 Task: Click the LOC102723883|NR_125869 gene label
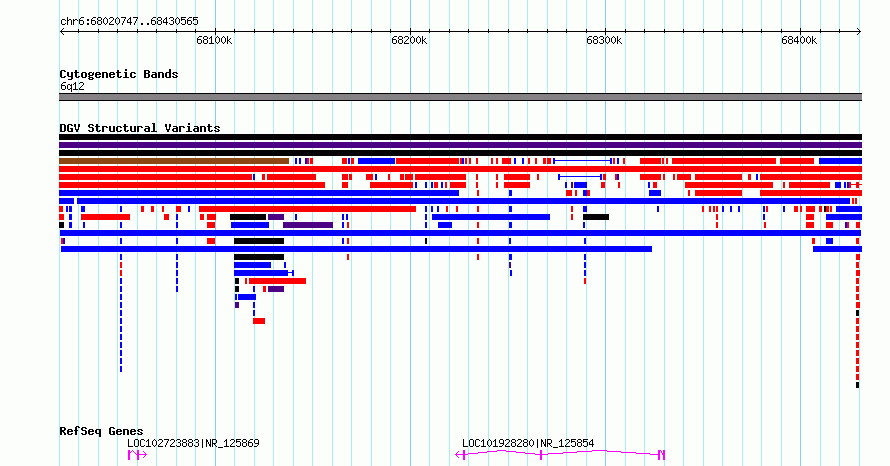tap(193, 443)
